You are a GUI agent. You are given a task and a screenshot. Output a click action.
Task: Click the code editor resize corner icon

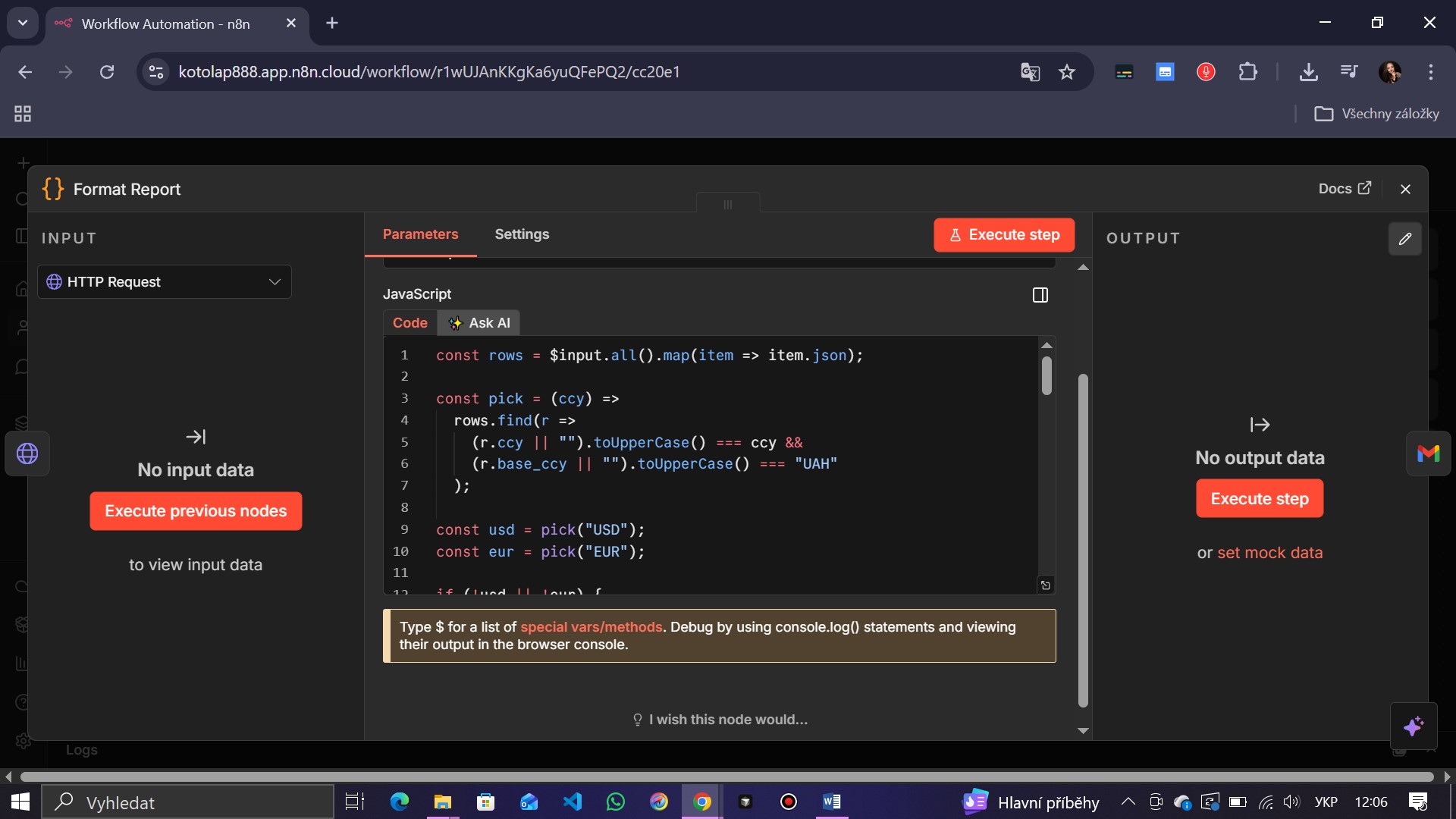click(1046, 585)
